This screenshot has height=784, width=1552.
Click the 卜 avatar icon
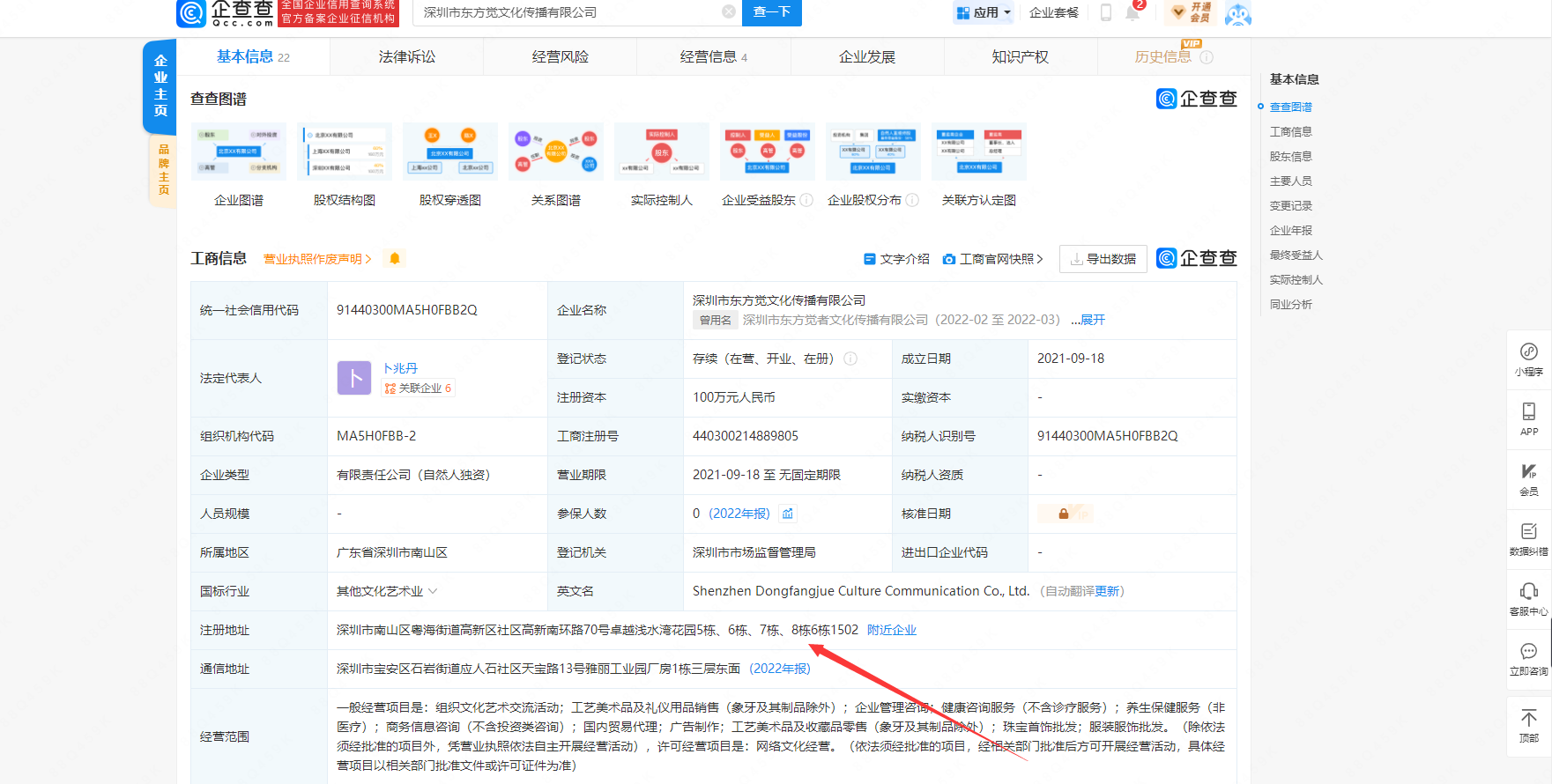(x=354, y=378)
